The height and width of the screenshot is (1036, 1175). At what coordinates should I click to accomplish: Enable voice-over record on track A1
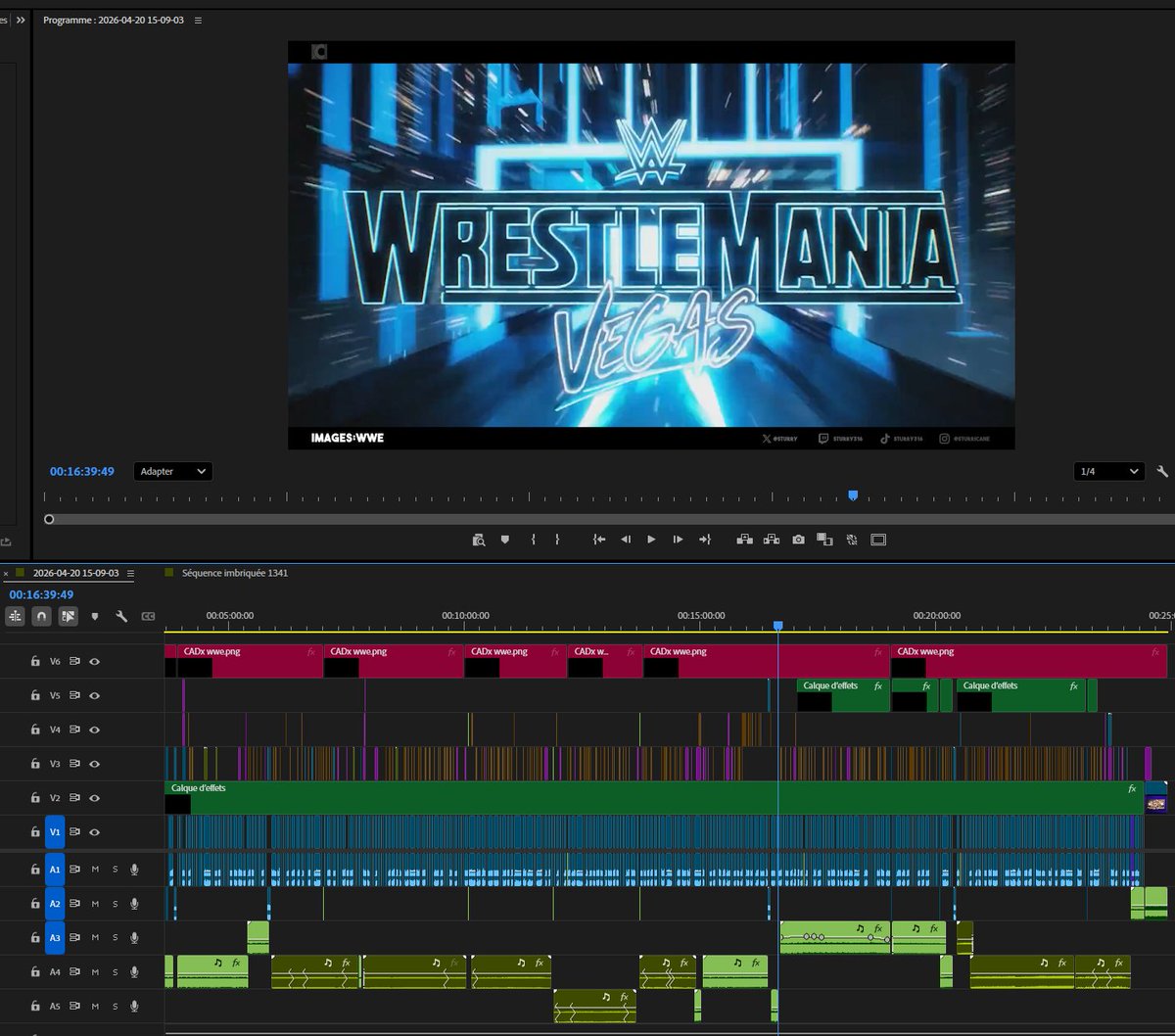pyautogui.click(x=134, y=870)
